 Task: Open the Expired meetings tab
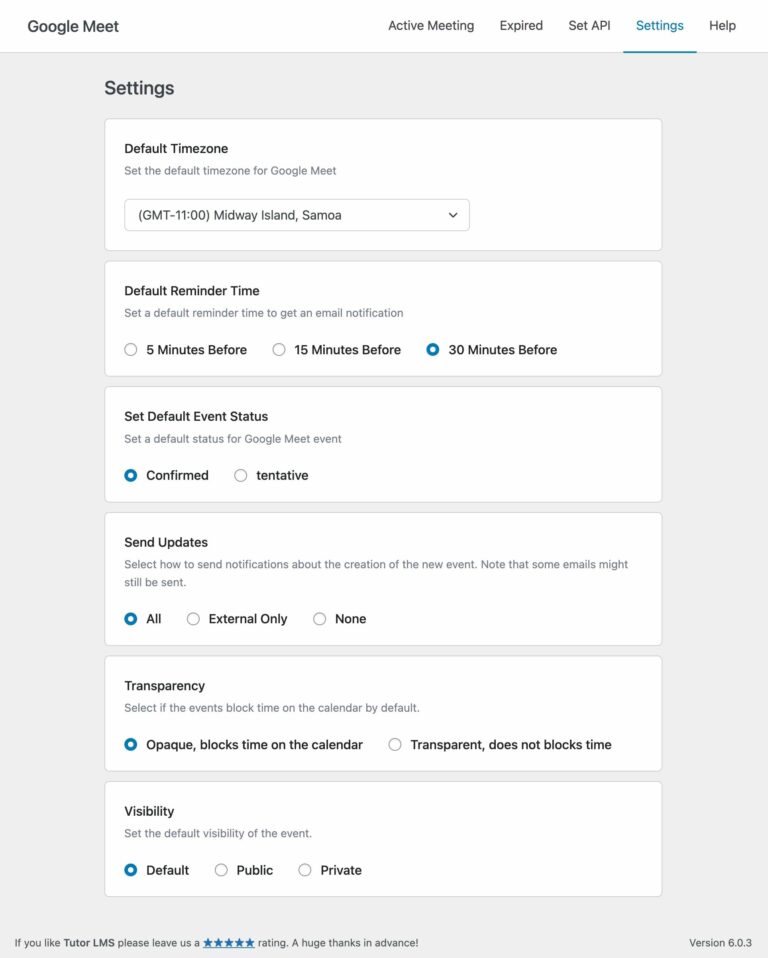click(520, 25)
